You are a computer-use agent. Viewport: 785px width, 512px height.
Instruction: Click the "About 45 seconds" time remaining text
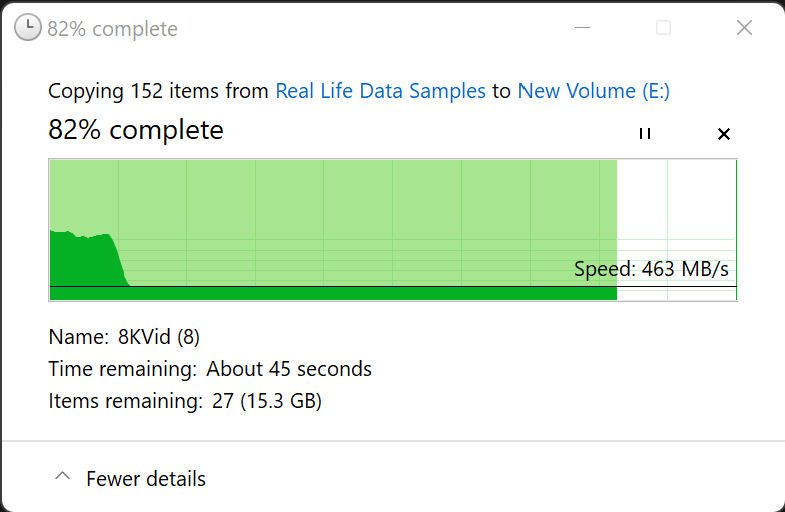289,369
